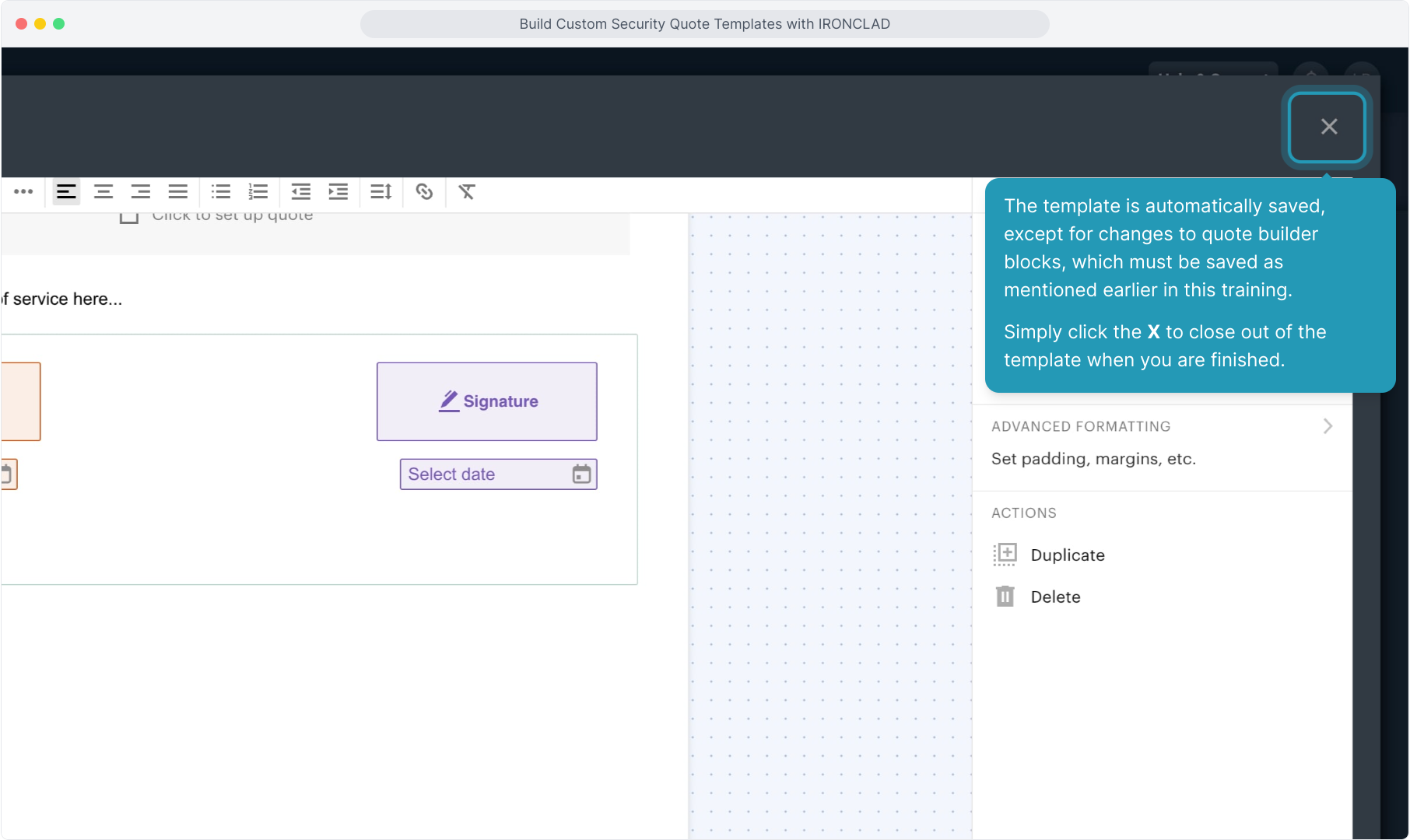
Task: Close the template with the X
Action: pos(1328,127)
